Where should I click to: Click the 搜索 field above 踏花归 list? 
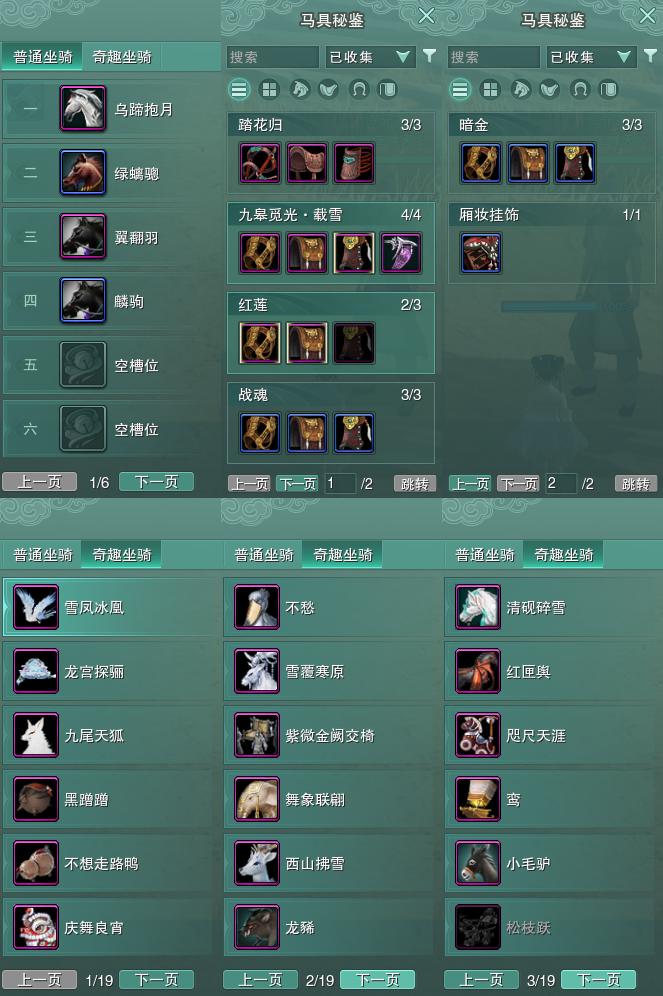pos(272,57)
